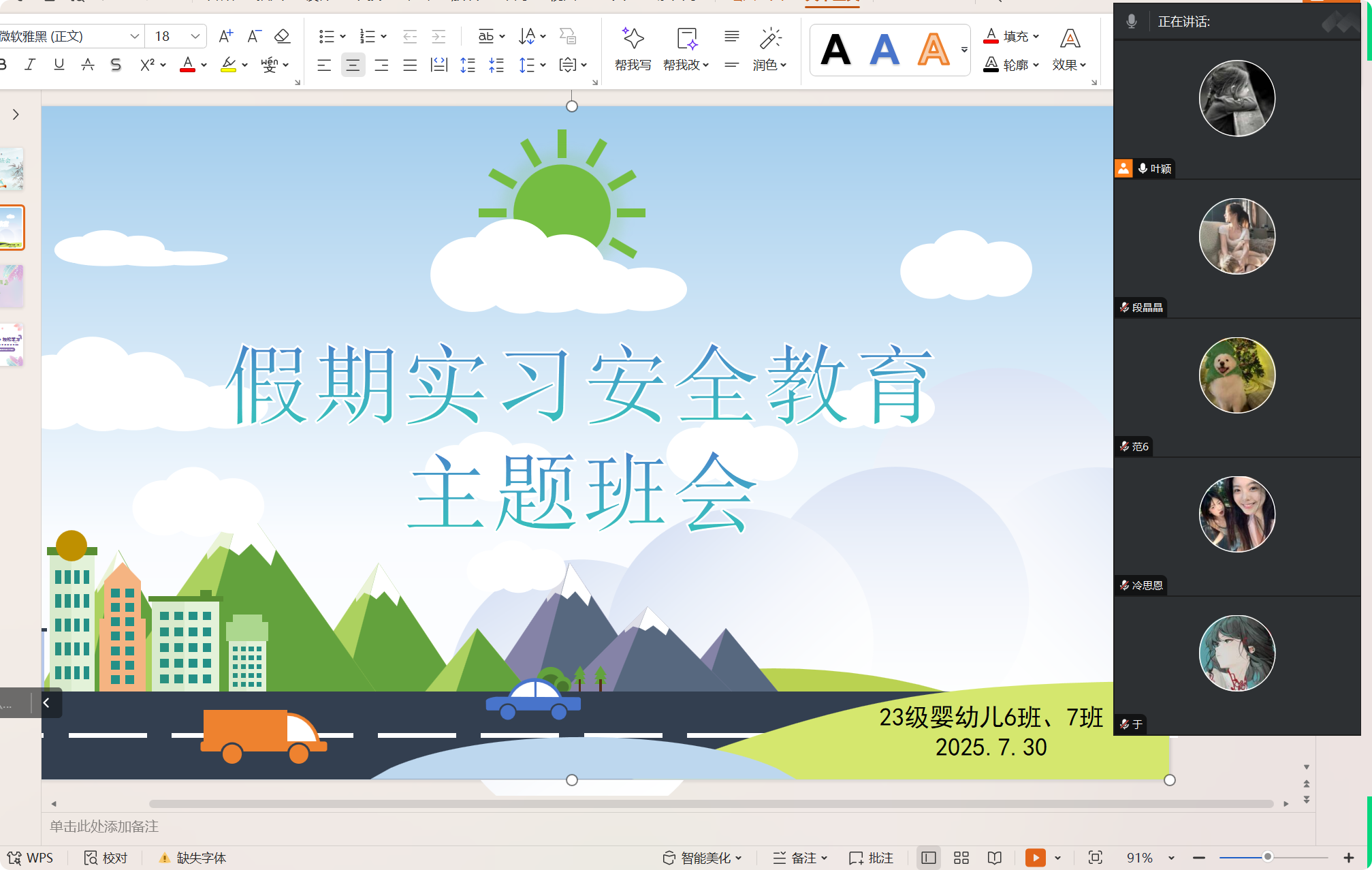
Task: Expand the 智能美化 dropdown
Action: [x=739, y=858]
